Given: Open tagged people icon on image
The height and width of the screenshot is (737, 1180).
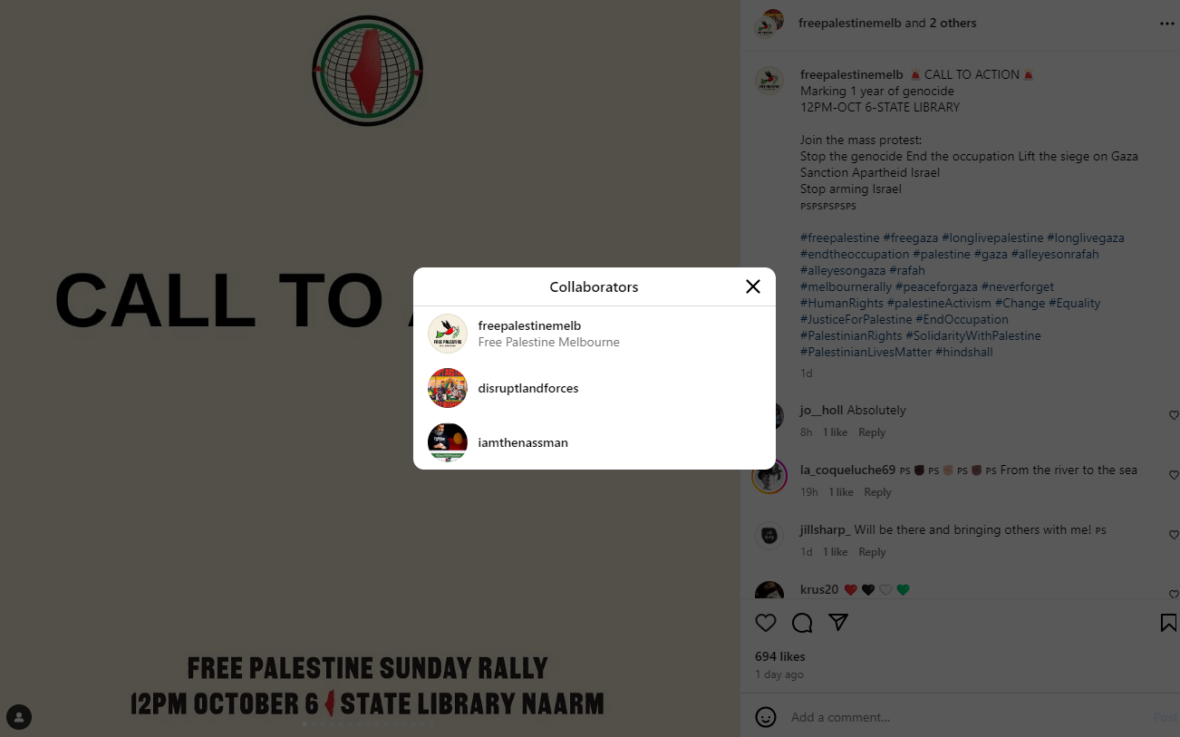Looking at the screenshot, I should 19,717.
